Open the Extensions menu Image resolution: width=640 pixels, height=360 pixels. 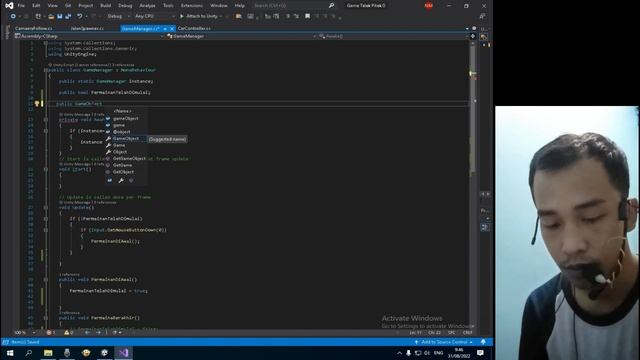pyautogui.click(x=191, y=6)
